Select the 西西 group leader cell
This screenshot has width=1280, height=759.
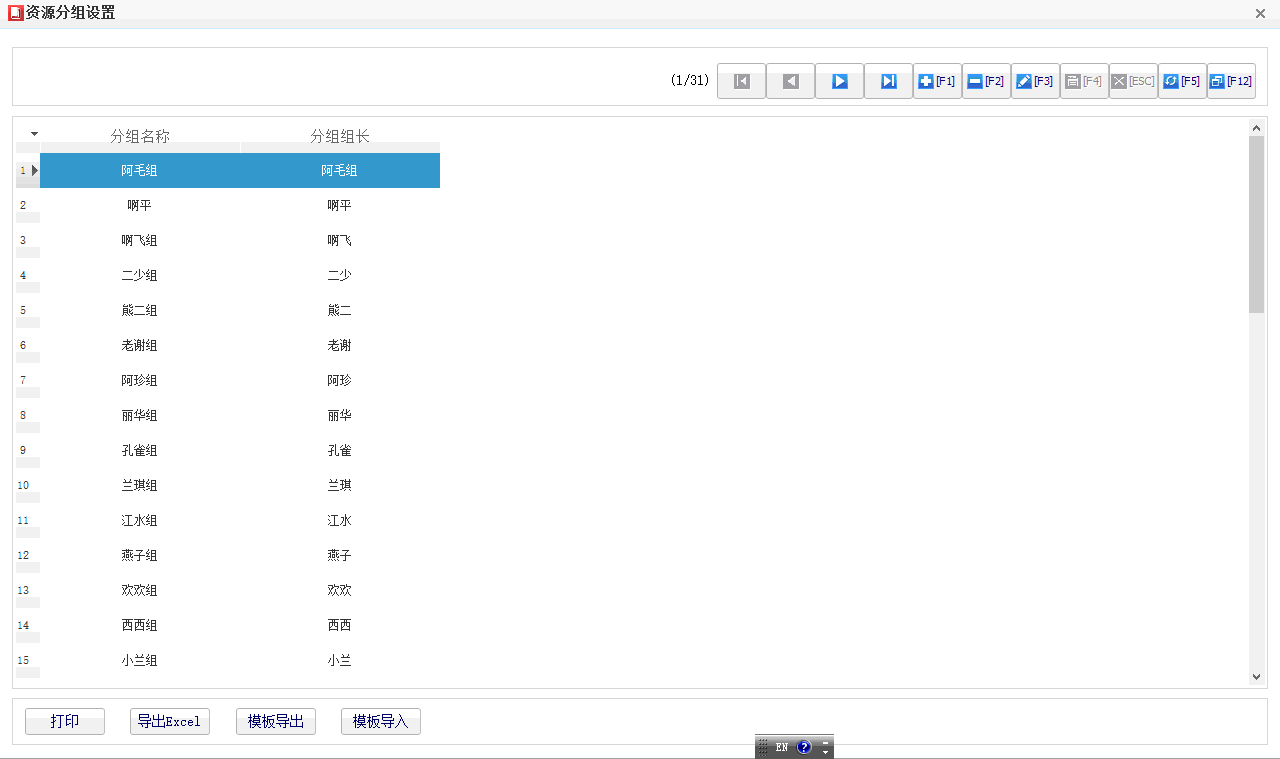coord(340,625)
